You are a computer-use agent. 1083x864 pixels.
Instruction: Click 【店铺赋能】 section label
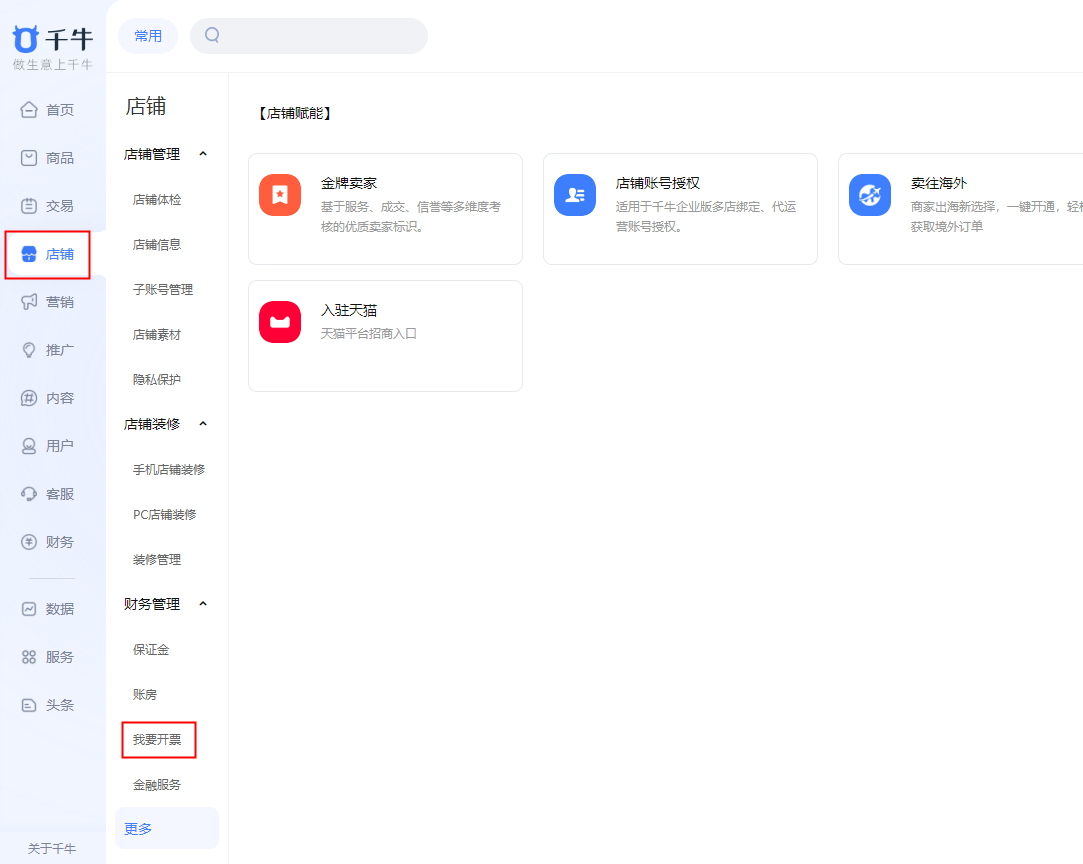click(x=295, y=113)
